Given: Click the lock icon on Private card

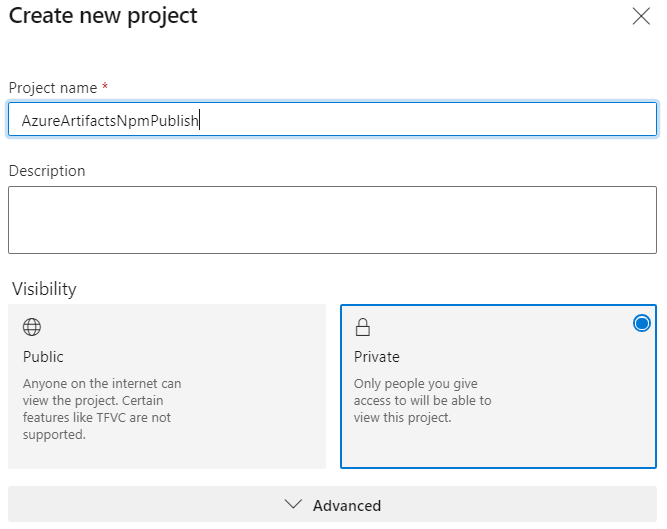Looking at the screenshot, I should [x=363, y=327].
